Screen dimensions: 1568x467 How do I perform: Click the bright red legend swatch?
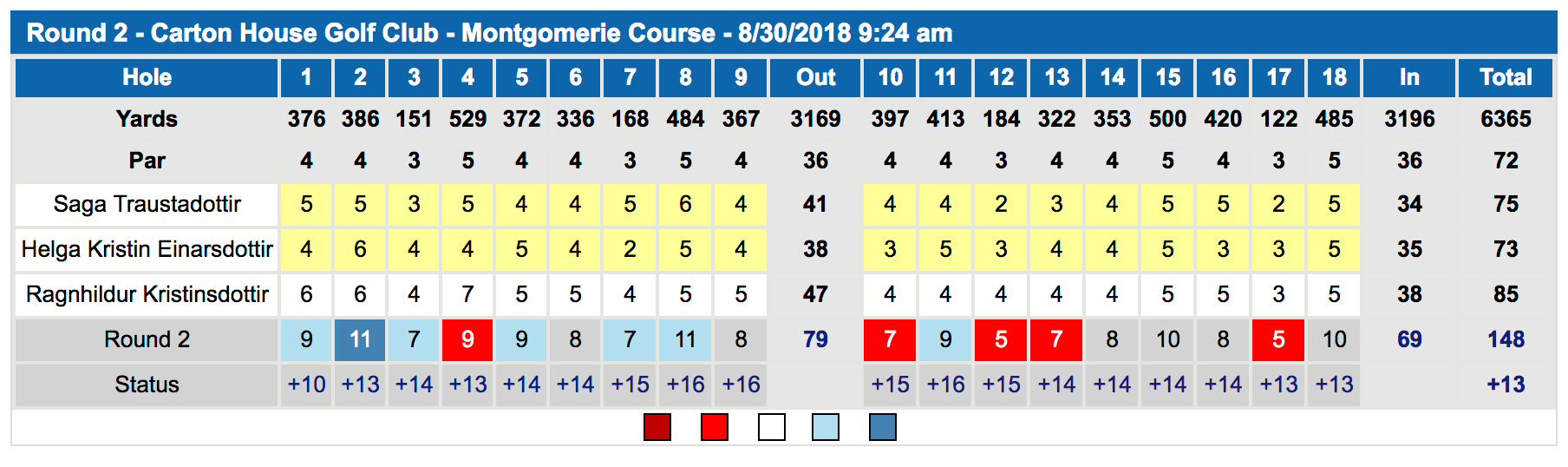pyautogui.click(x=715, y=427)
